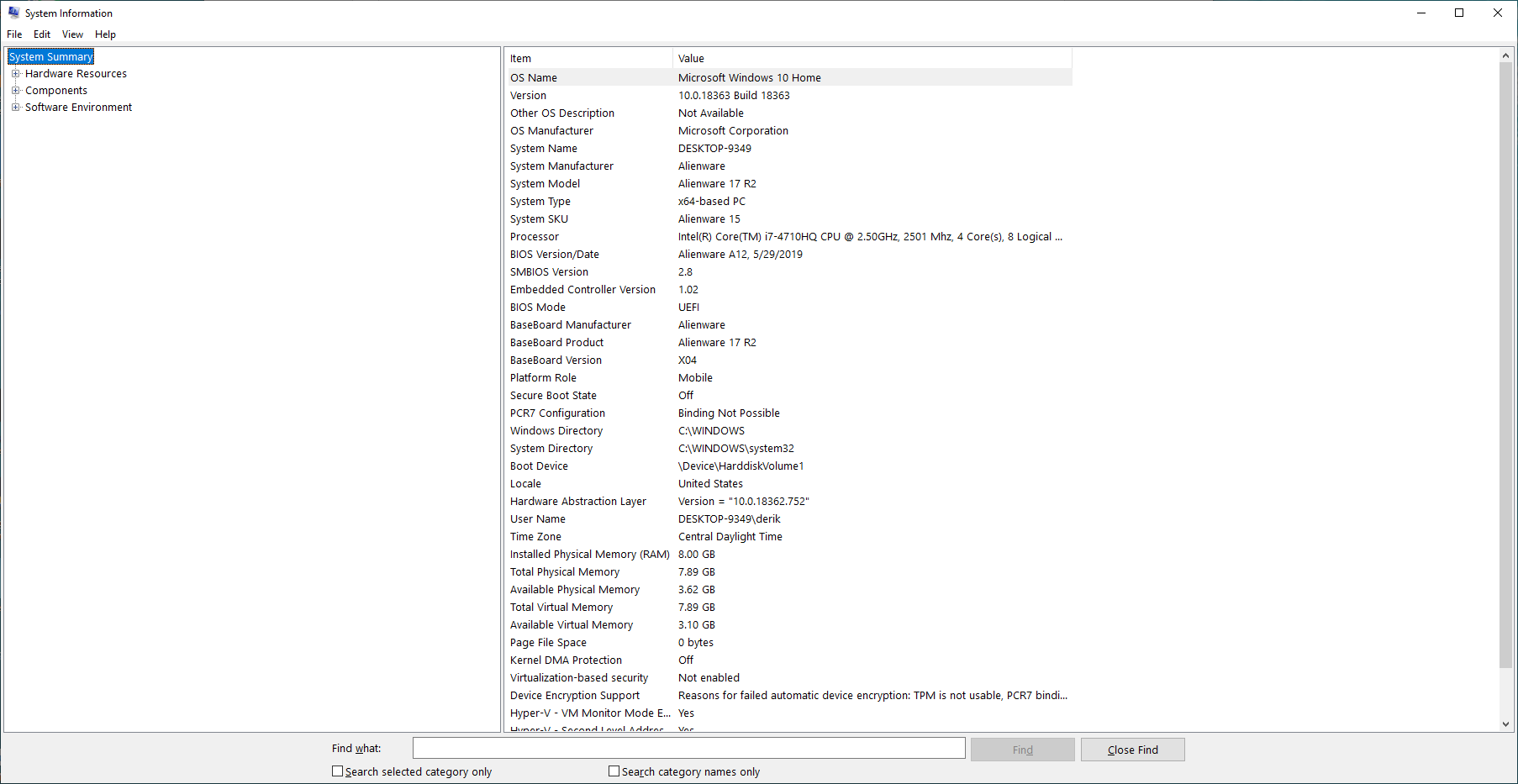
Task: Select the PCR7 Configuration row
Action: 788,413
